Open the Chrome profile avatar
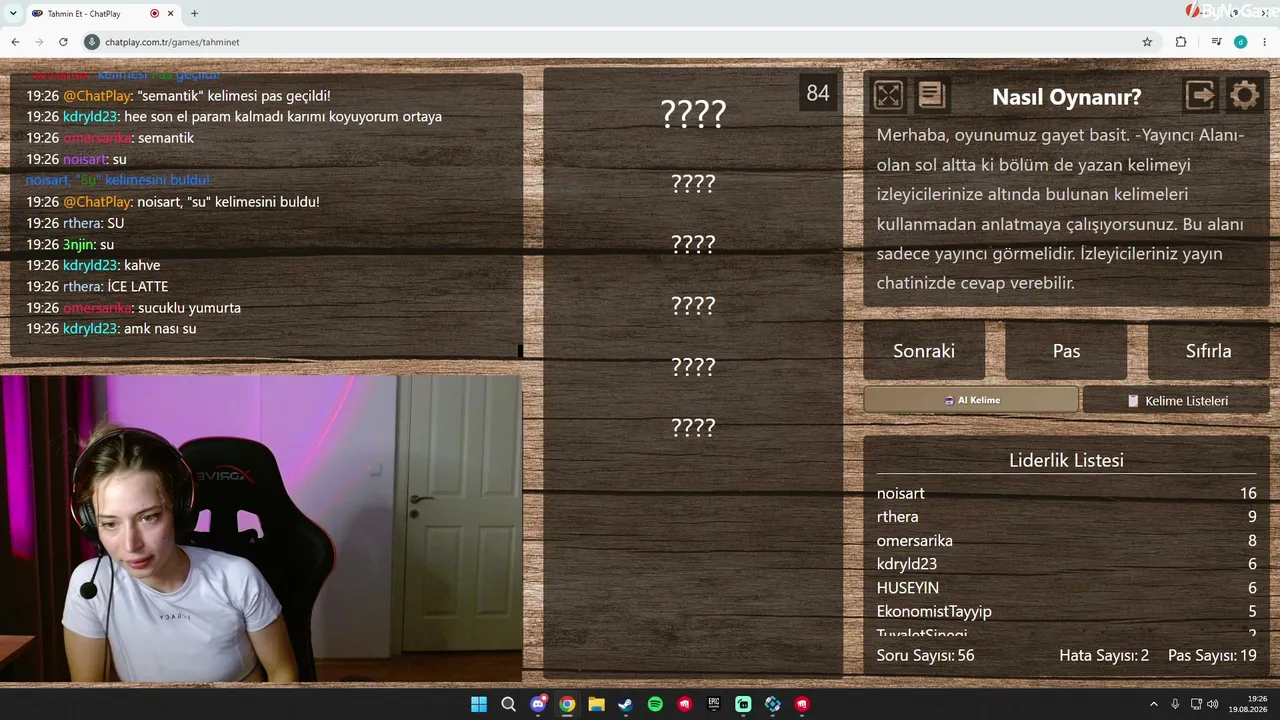The height and width of the screenshot is (720, 1280). 1240,42
